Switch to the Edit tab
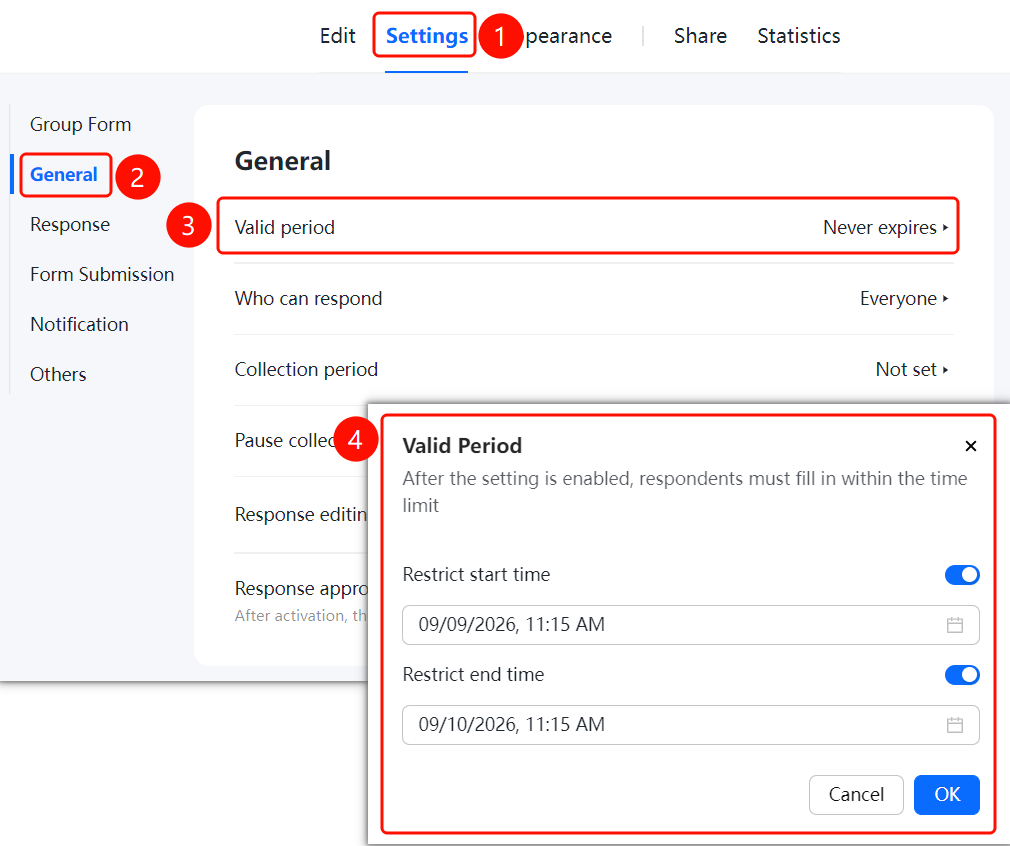Screen dimensions: 1010x846 338,35
